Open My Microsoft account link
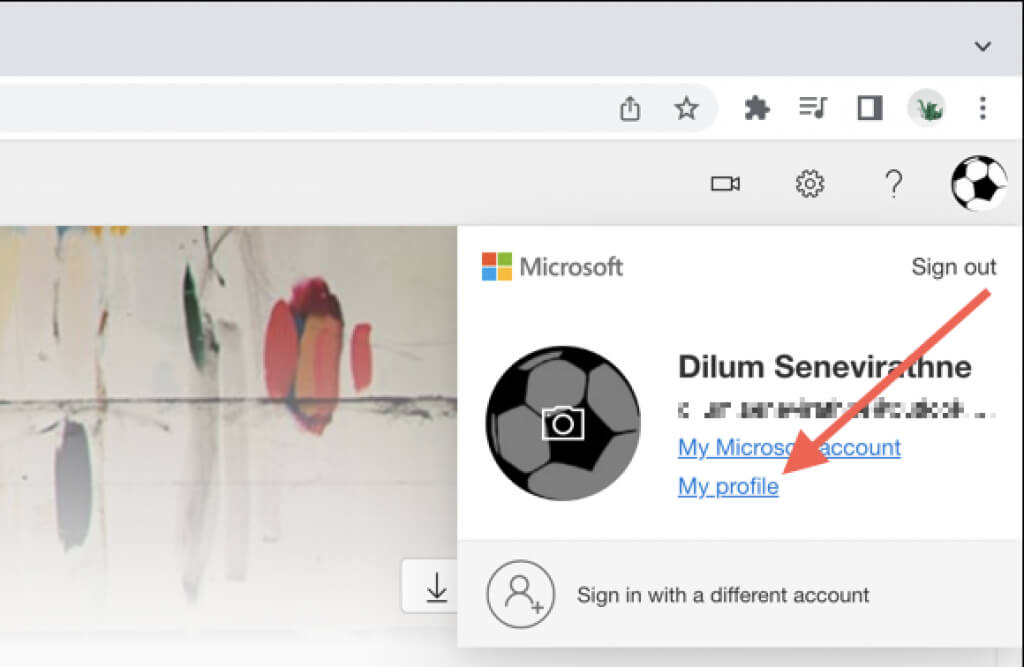The image size is (1024, 667). click(789, 447)
